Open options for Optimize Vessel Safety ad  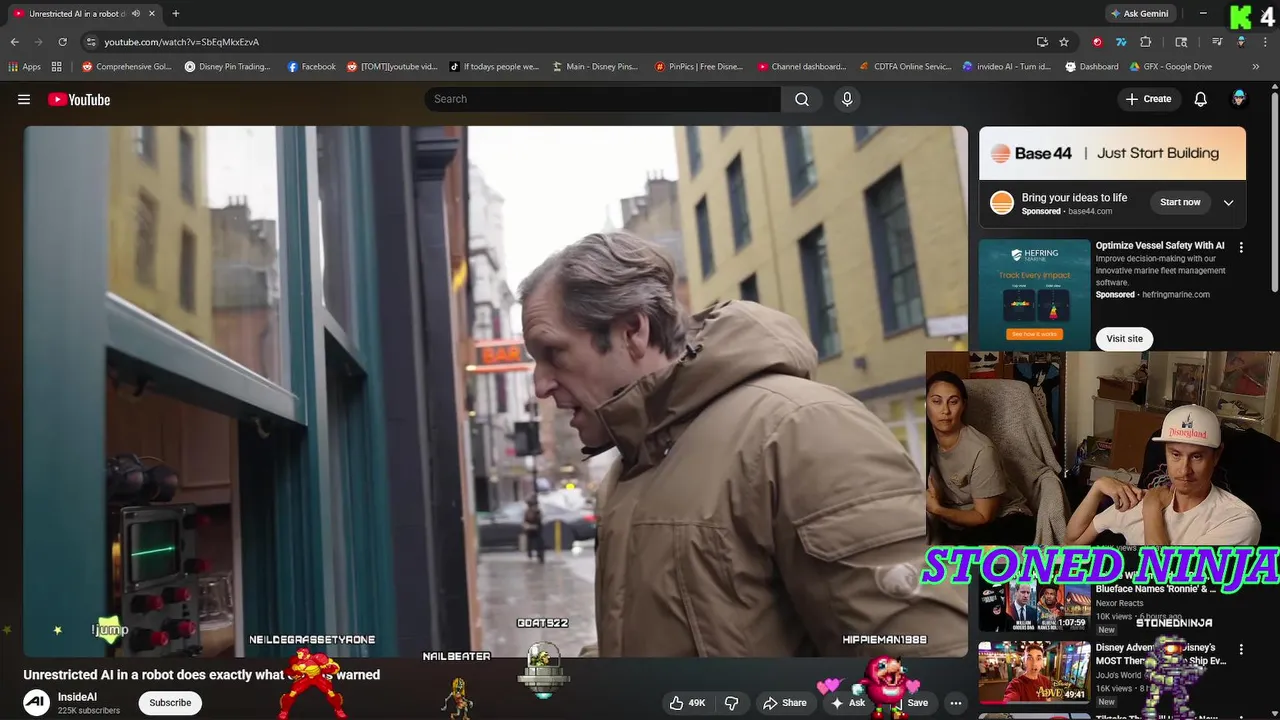click(1241, 247)
